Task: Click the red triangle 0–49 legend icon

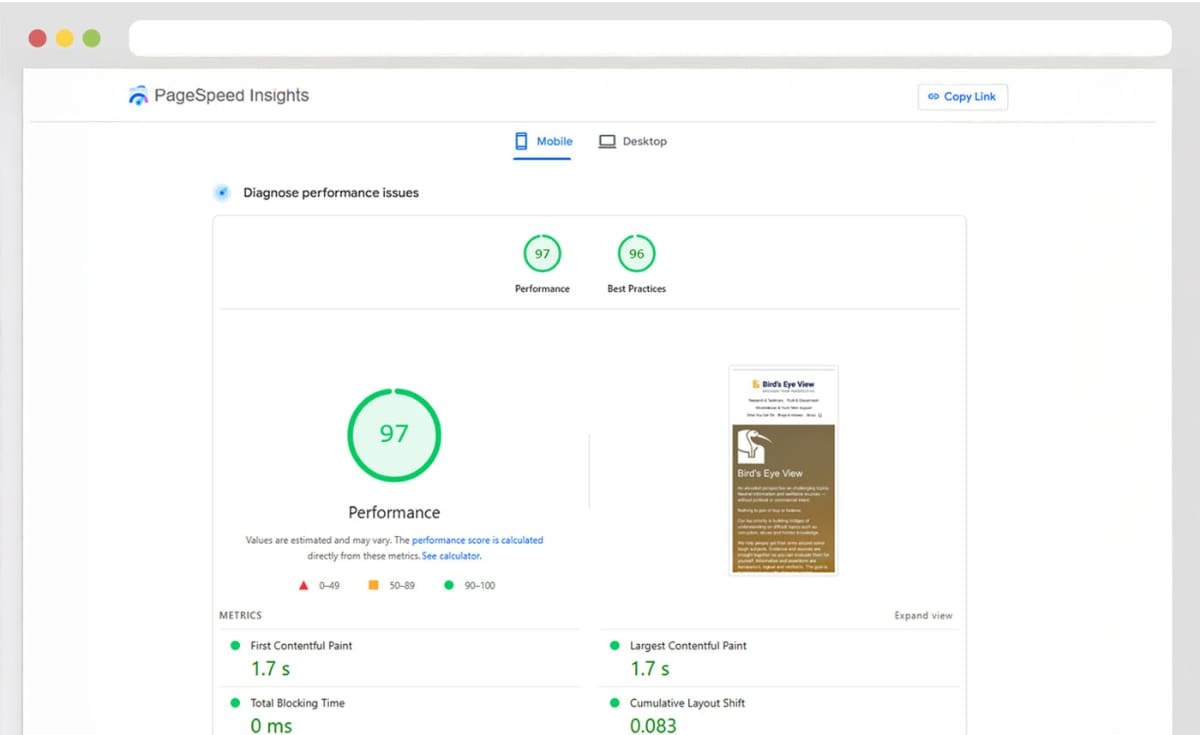Action: pos(304,585)
